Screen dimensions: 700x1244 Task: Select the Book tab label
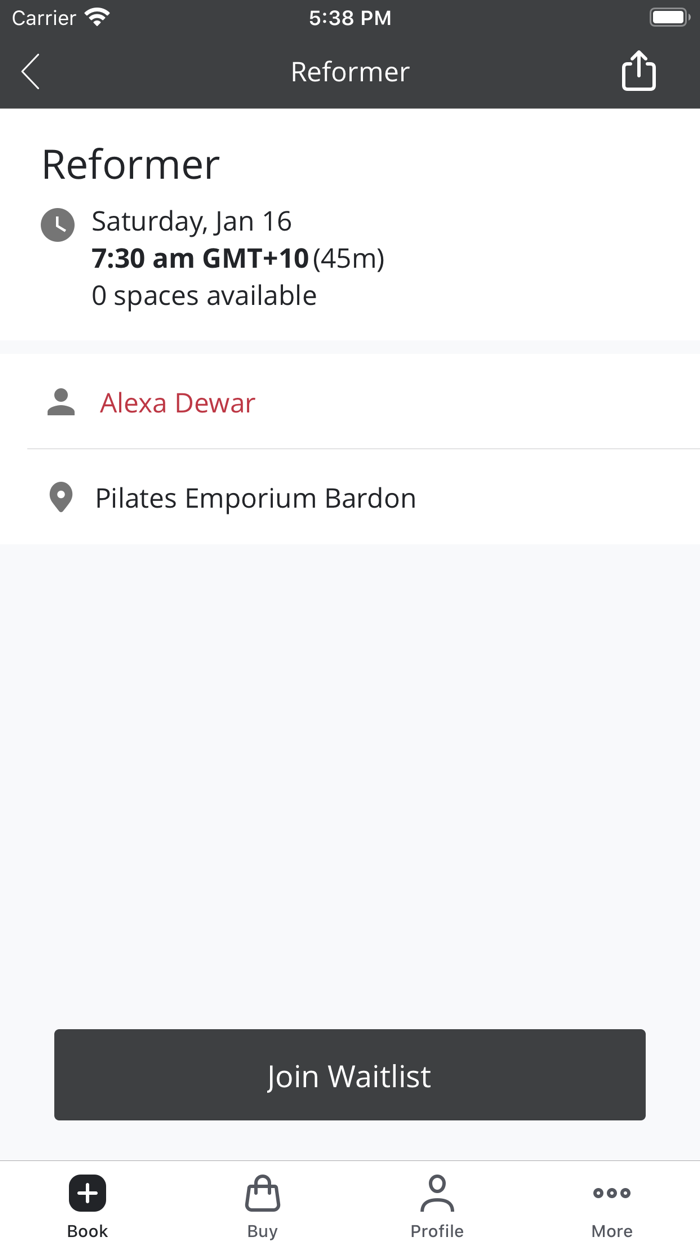[87, 1231]
